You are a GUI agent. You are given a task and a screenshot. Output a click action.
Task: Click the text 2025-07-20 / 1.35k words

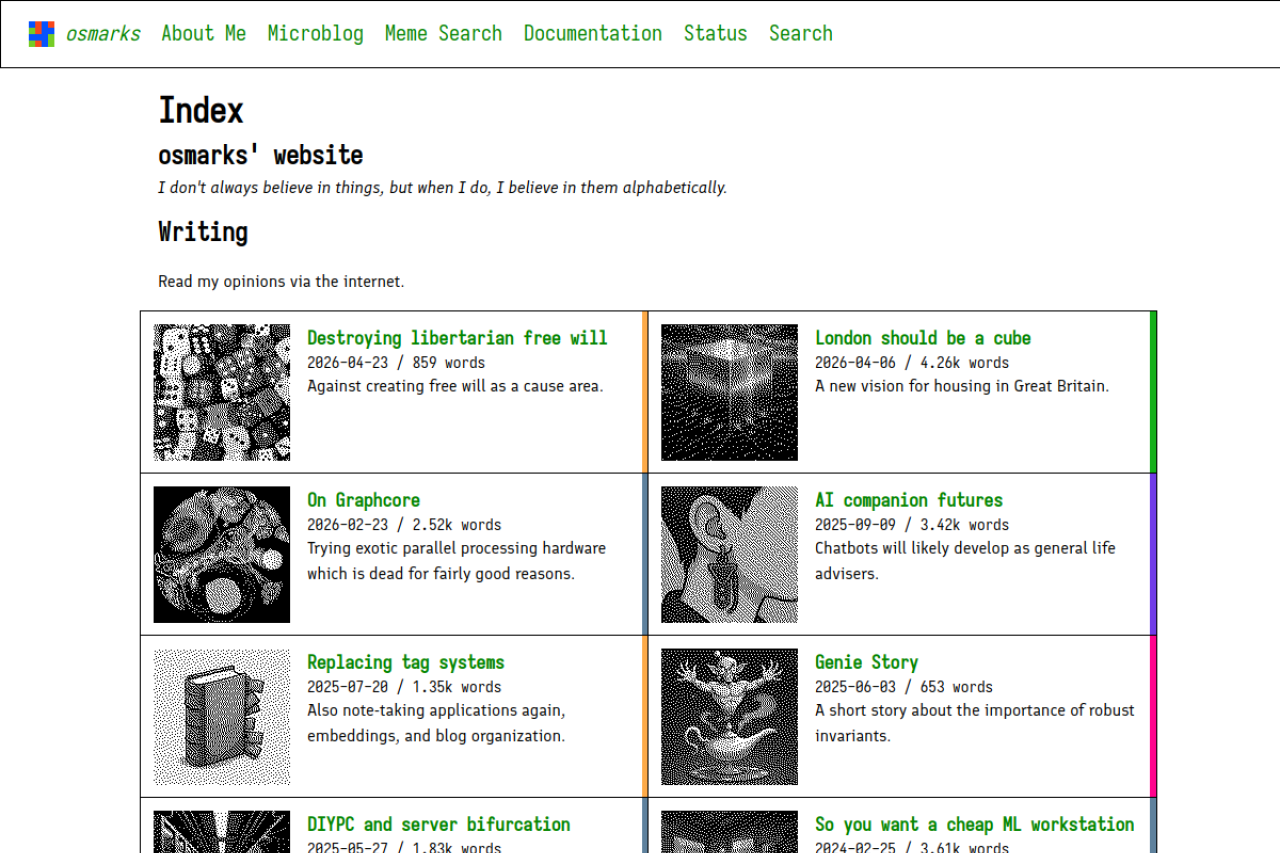pos(404,687)
